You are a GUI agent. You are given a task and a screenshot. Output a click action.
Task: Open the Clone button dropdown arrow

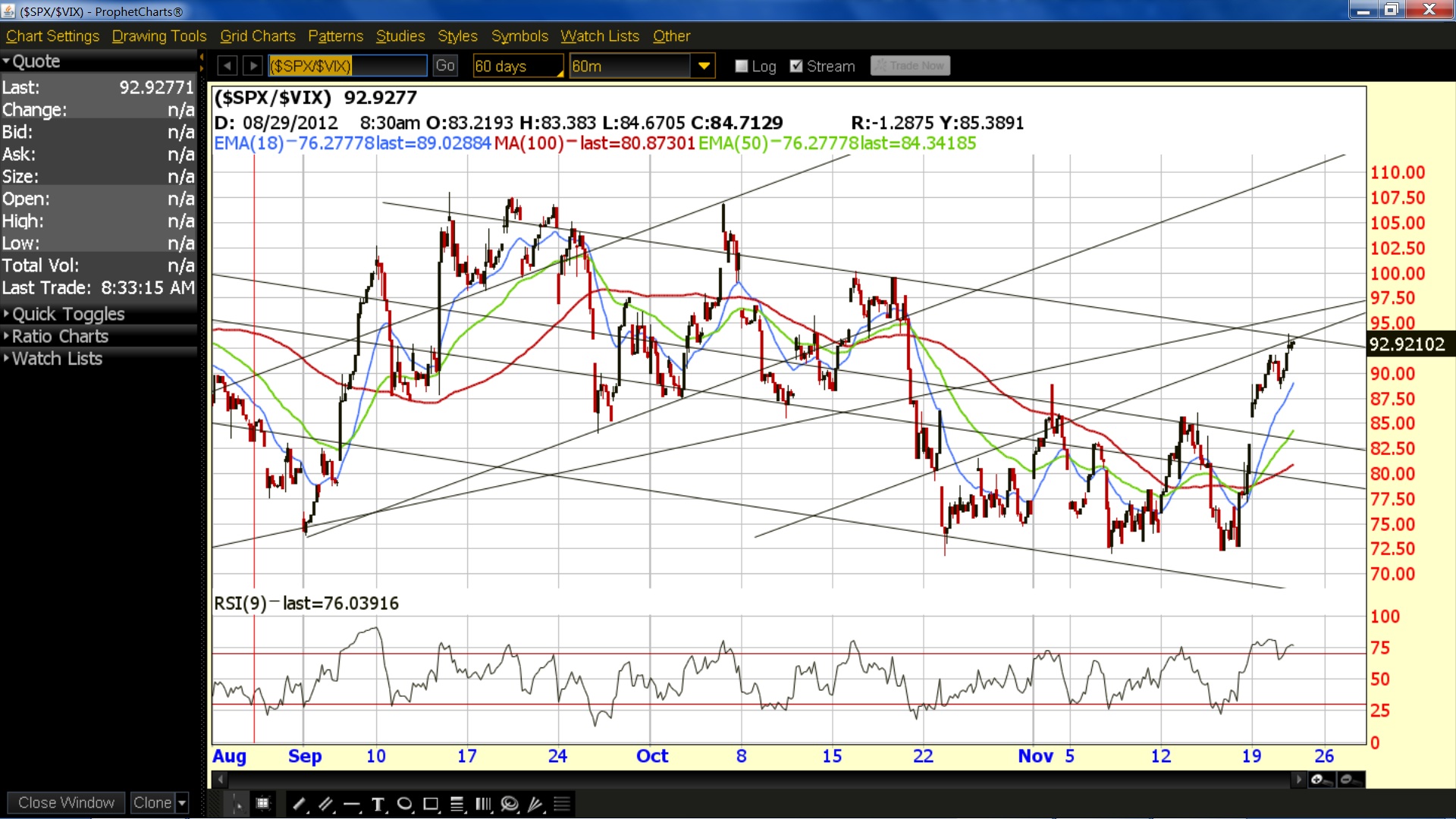coord(182,802)
